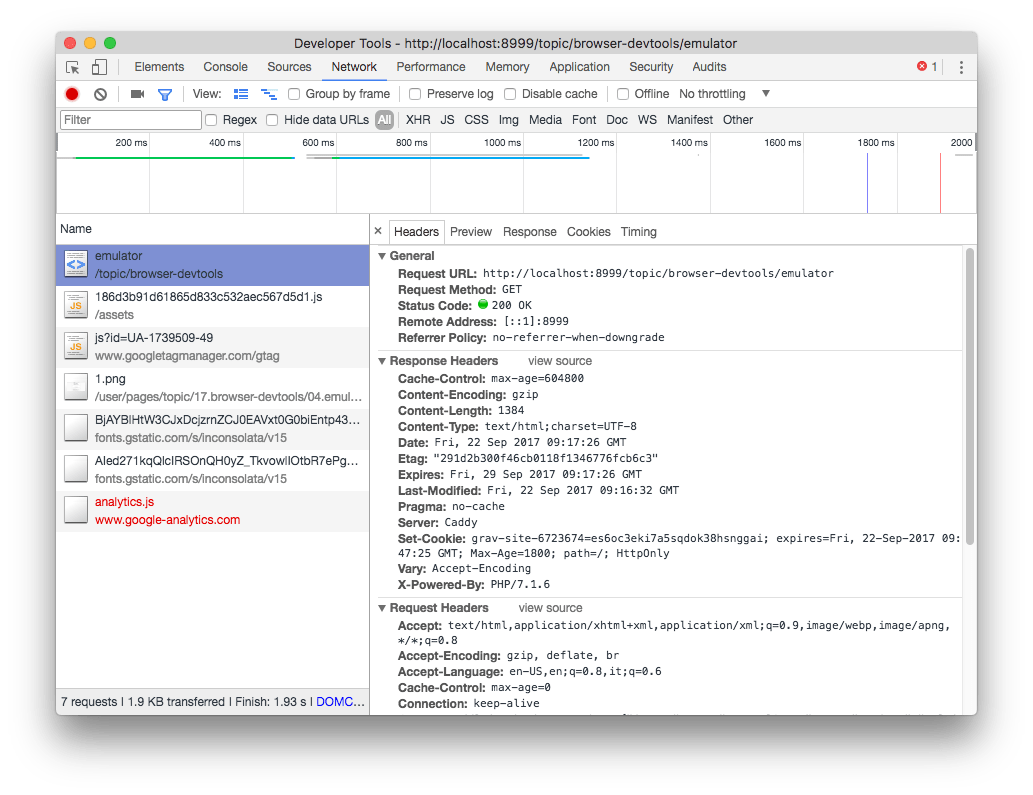Viewport: 1033px width, 795px height.
Task: Collapse the General section triangle
Action: [382, 255]
